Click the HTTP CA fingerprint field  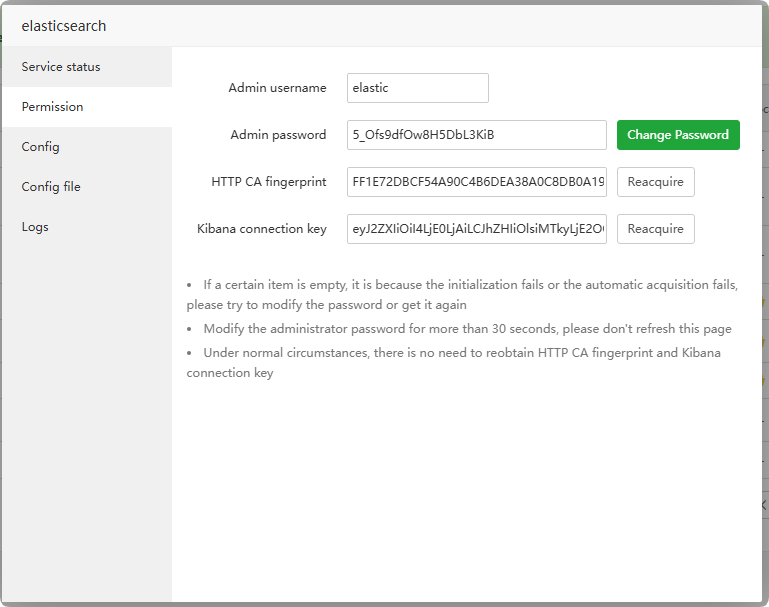(x=476, y=182)
